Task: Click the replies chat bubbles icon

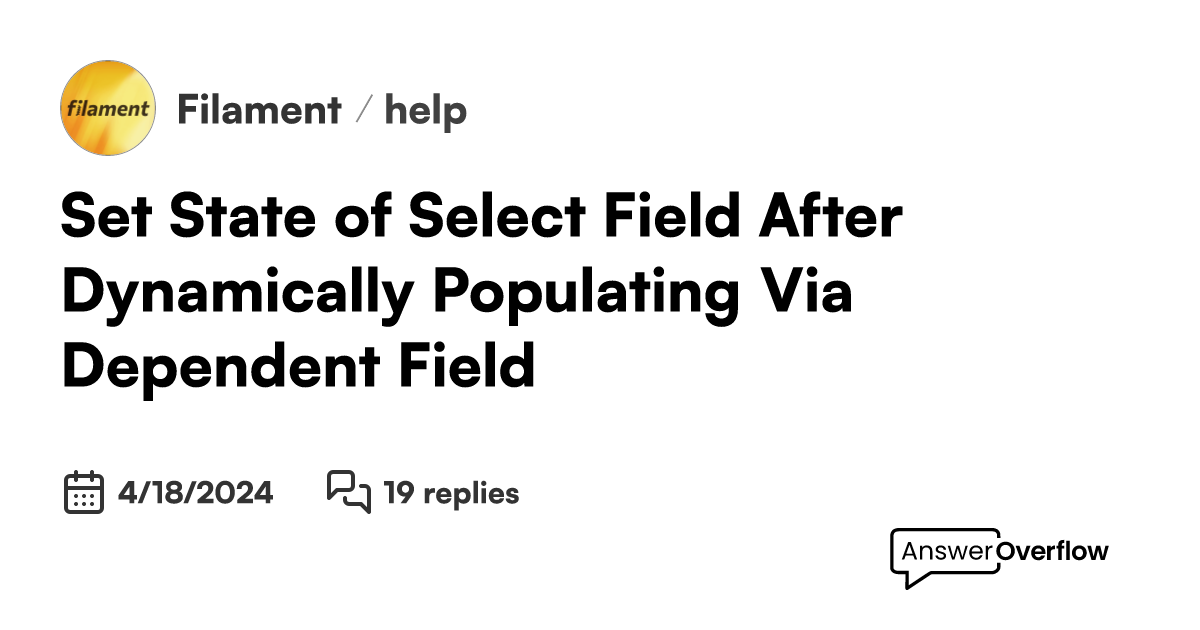Action: [348, 491]
